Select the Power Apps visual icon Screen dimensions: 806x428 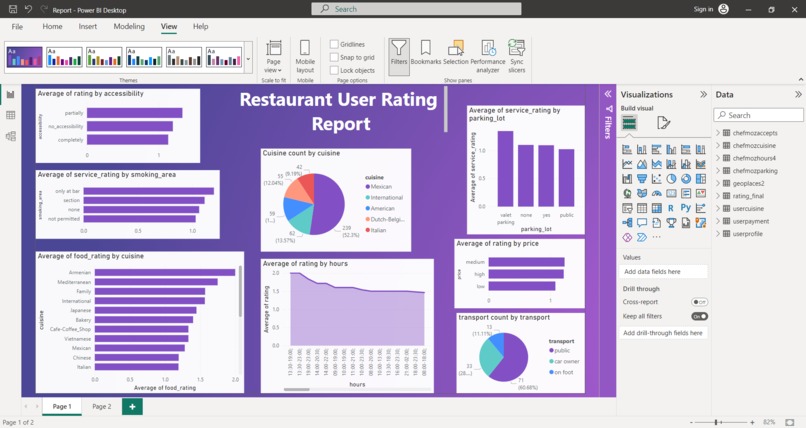[627, 237]
